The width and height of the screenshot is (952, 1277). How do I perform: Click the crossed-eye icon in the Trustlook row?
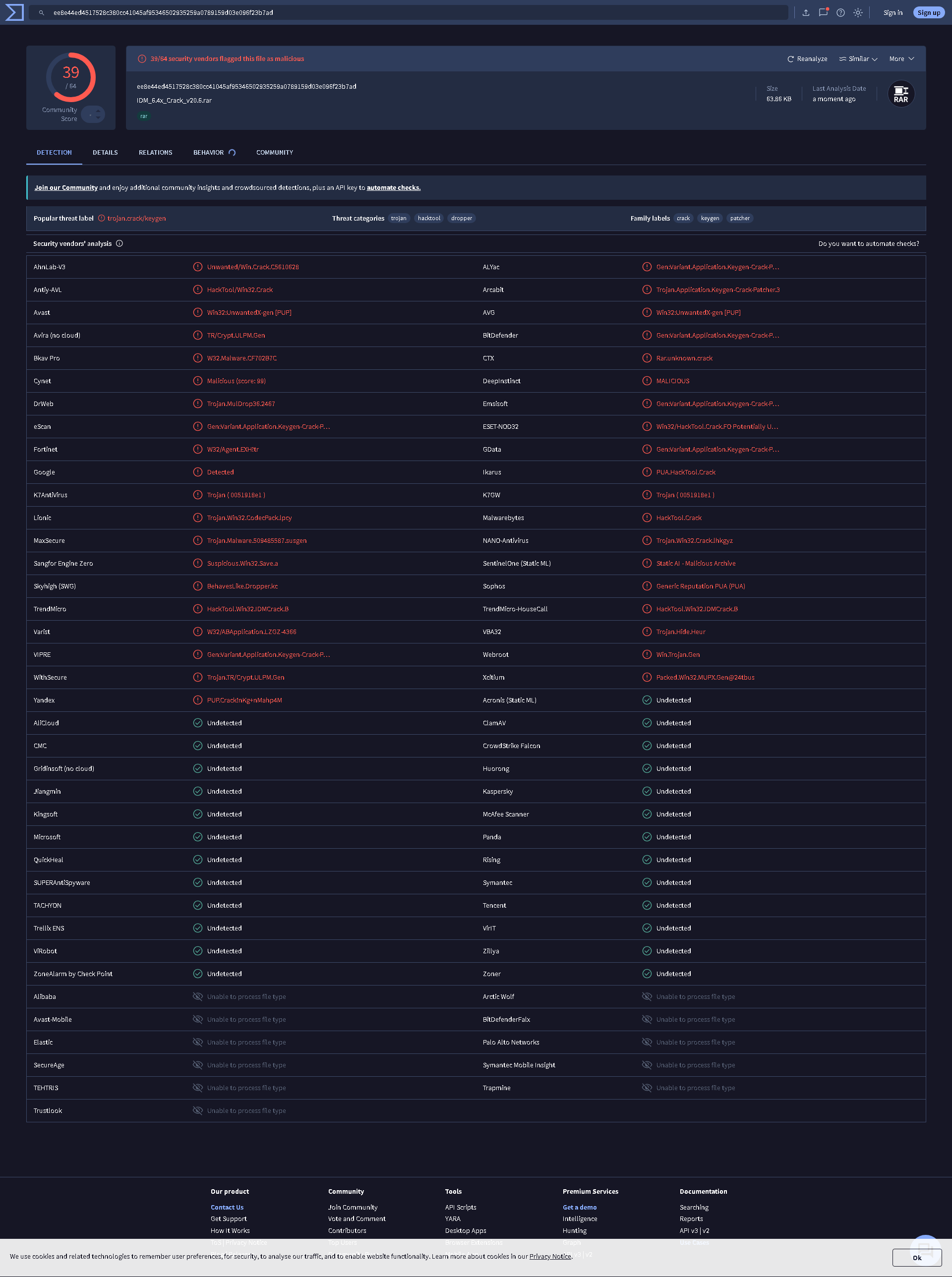pyautogui.click(x=198, y=1110)
